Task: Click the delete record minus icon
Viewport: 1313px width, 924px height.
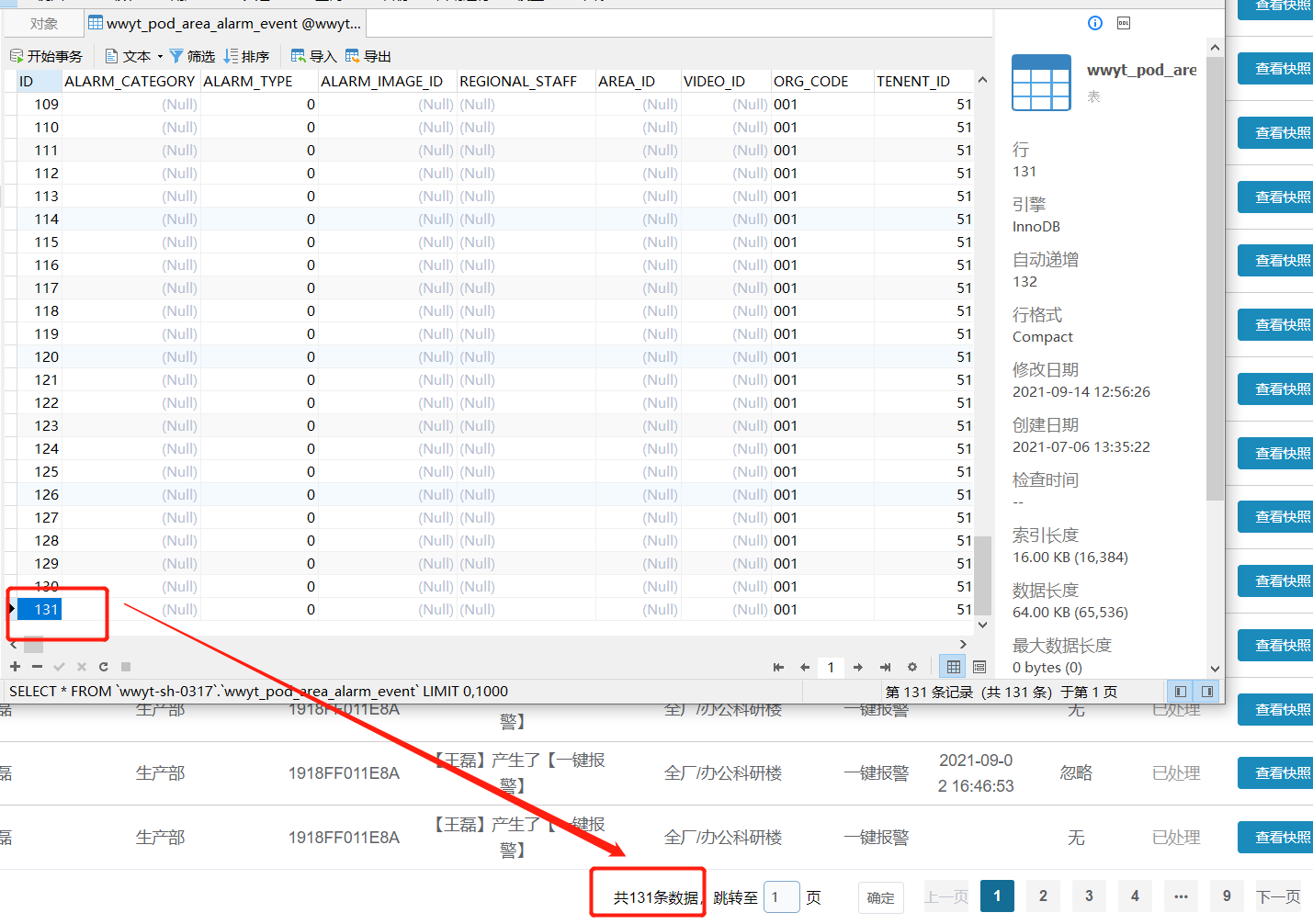Action: pyautogui.click(x=37, y=667)
